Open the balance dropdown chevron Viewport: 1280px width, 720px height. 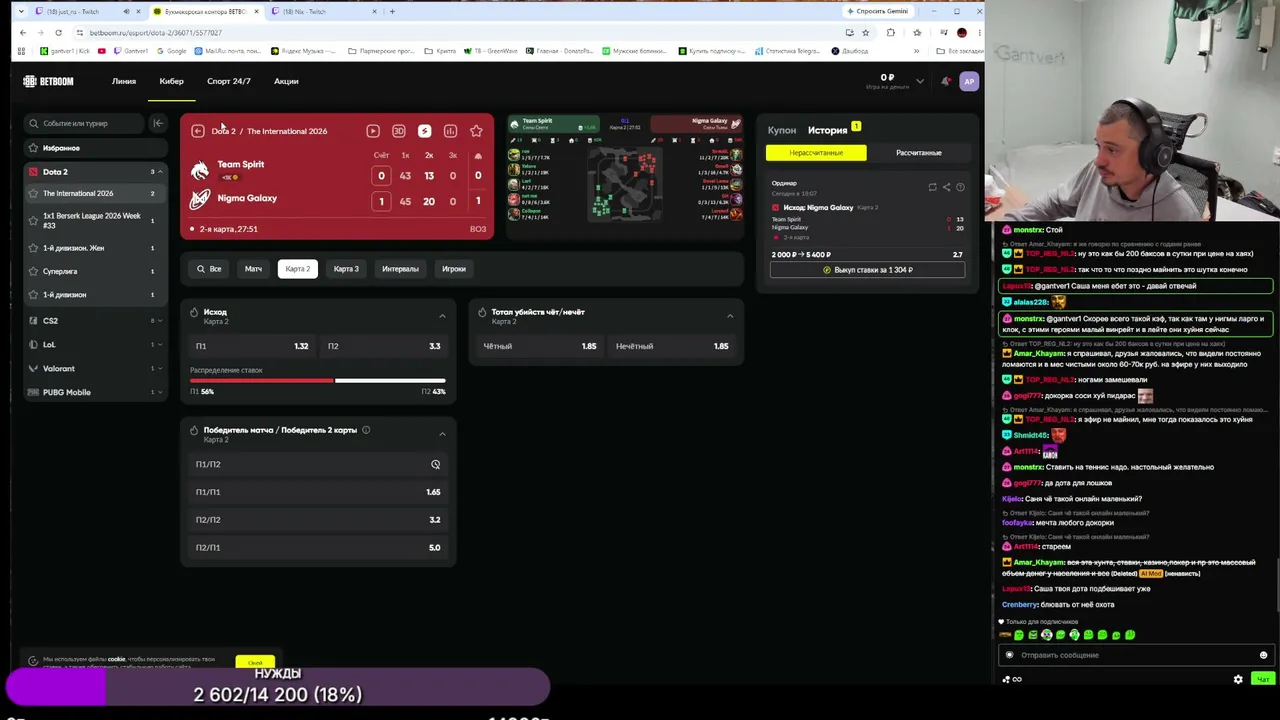920,81
